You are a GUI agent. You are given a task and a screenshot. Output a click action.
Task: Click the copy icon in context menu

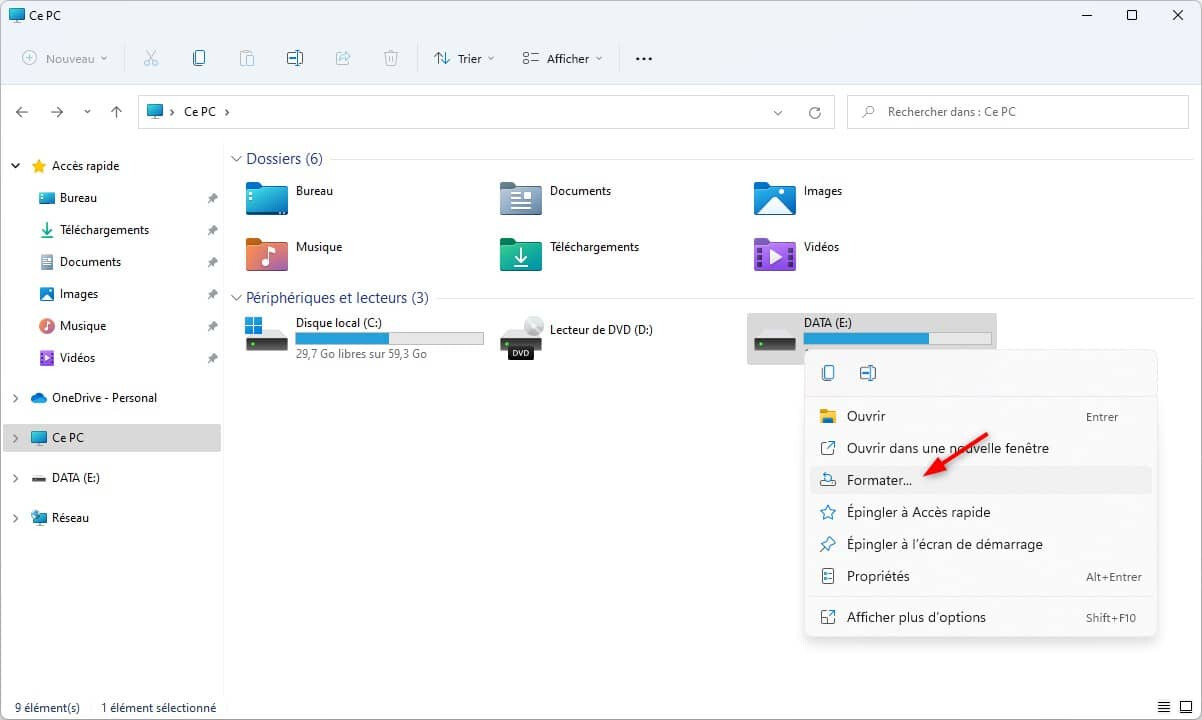click(x=828, y=373)
